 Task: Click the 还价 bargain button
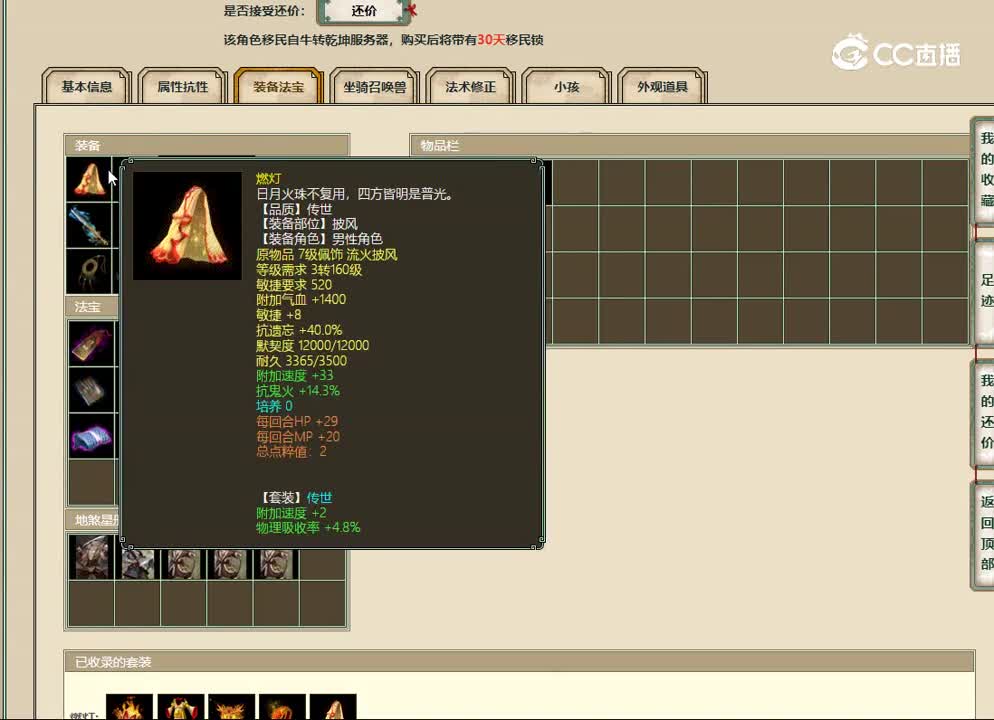pos(363,11)
